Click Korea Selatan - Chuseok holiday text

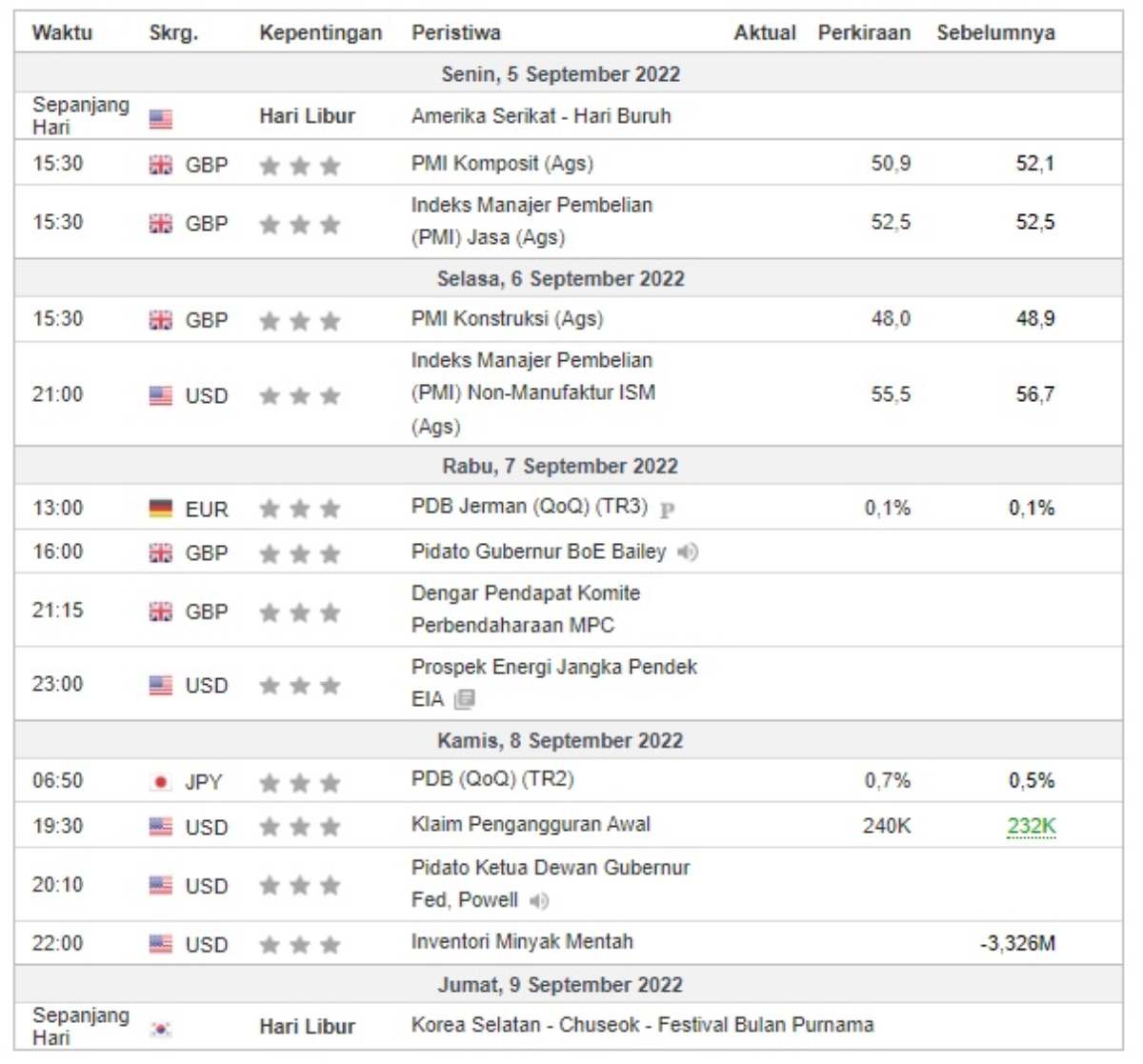coord(642,1025)
